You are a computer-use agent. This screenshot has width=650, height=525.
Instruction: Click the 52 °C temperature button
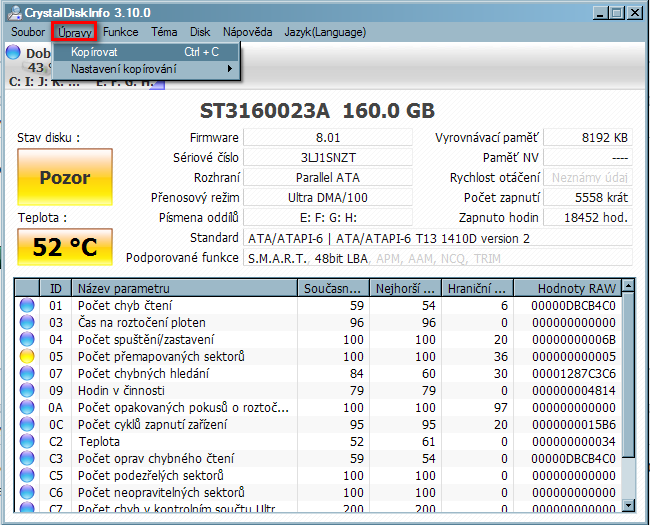[x=65, y=247]
